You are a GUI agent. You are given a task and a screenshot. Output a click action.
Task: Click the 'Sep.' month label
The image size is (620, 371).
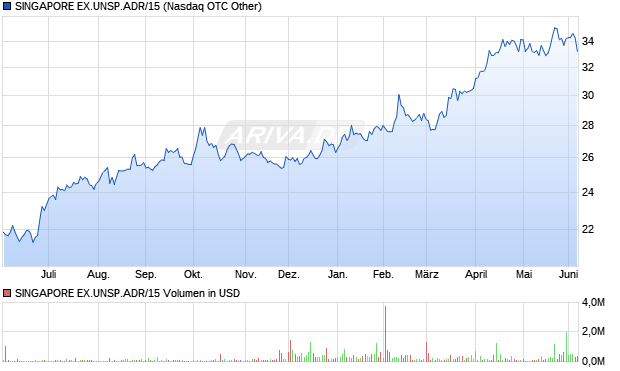pos(146,274)
